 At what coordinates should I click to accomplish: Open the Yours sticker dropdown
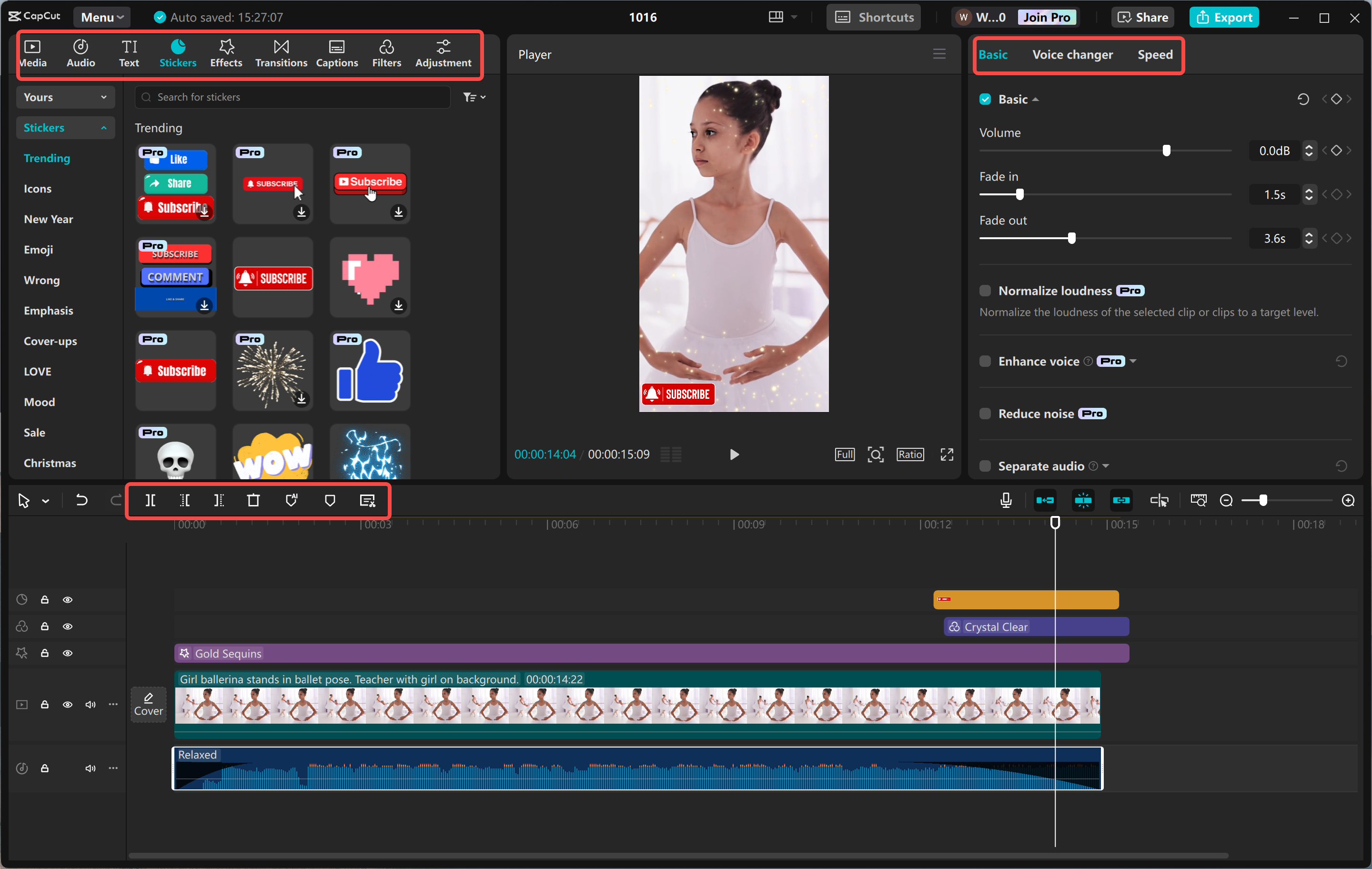pos(65,97)
